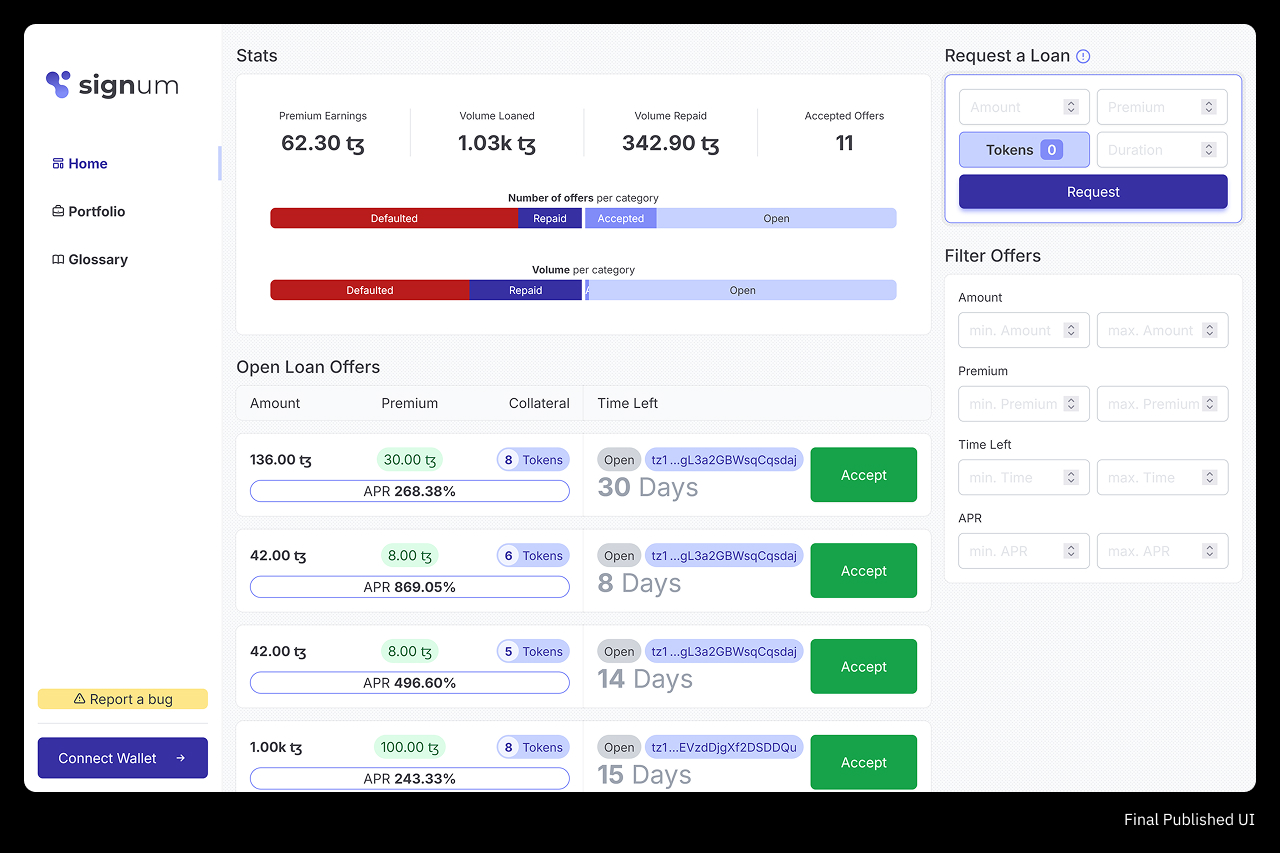Click the Home dashboard icon in sidebar

(58, 164)
